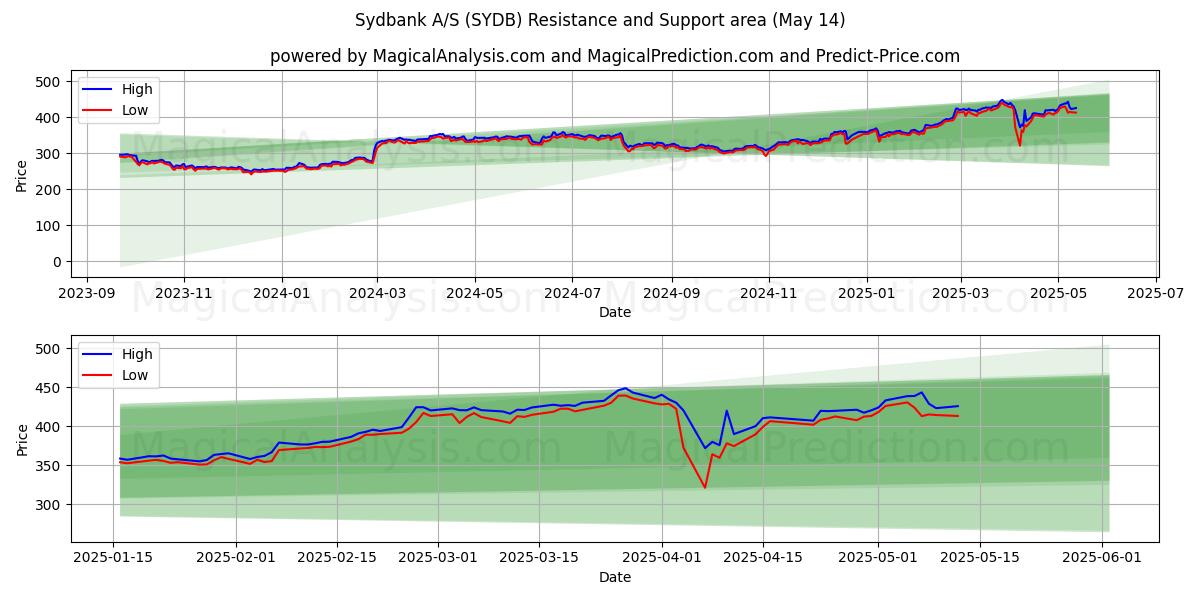
Task: Click the April 2025 low-price dip on bottom chart
Action: [705, 486]
